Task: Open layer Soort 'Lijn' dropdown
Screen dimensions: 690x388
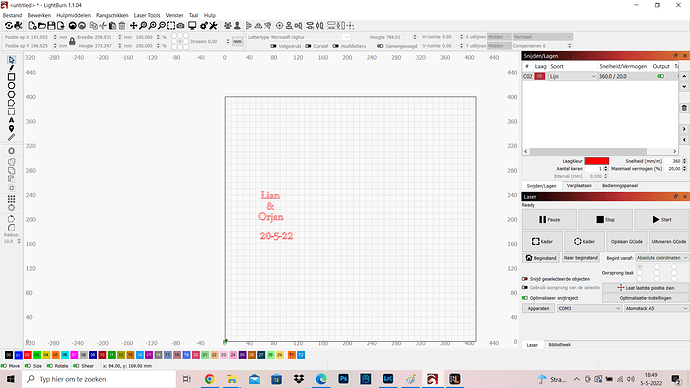Action: pos(573,77)
